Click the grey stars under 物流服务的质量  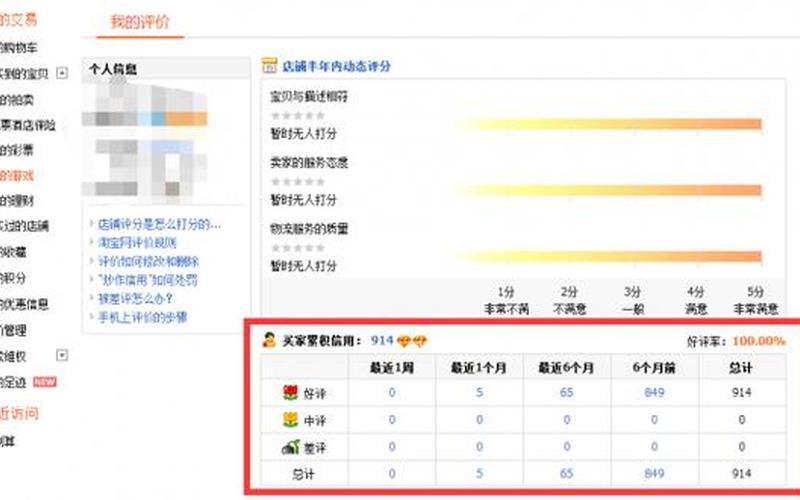298,248
